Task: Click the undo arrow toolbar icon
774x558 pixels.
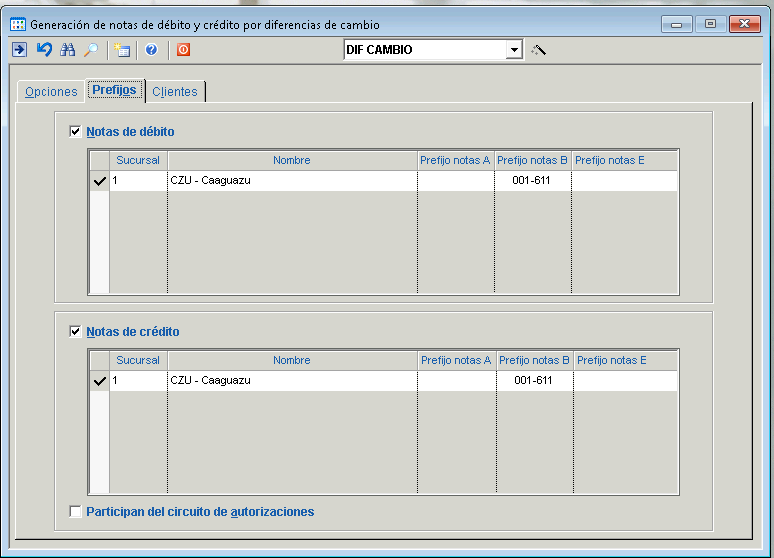Action: [x=44, y=49]
